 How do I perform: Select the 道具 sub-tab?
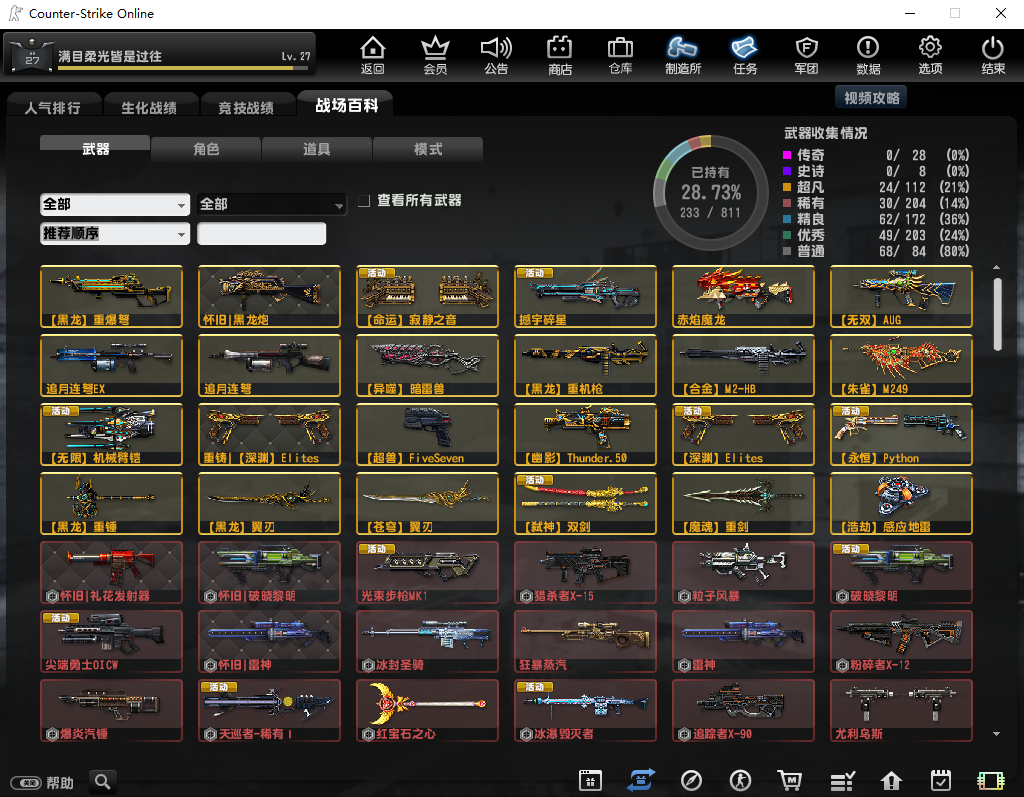tap(317, 149)
